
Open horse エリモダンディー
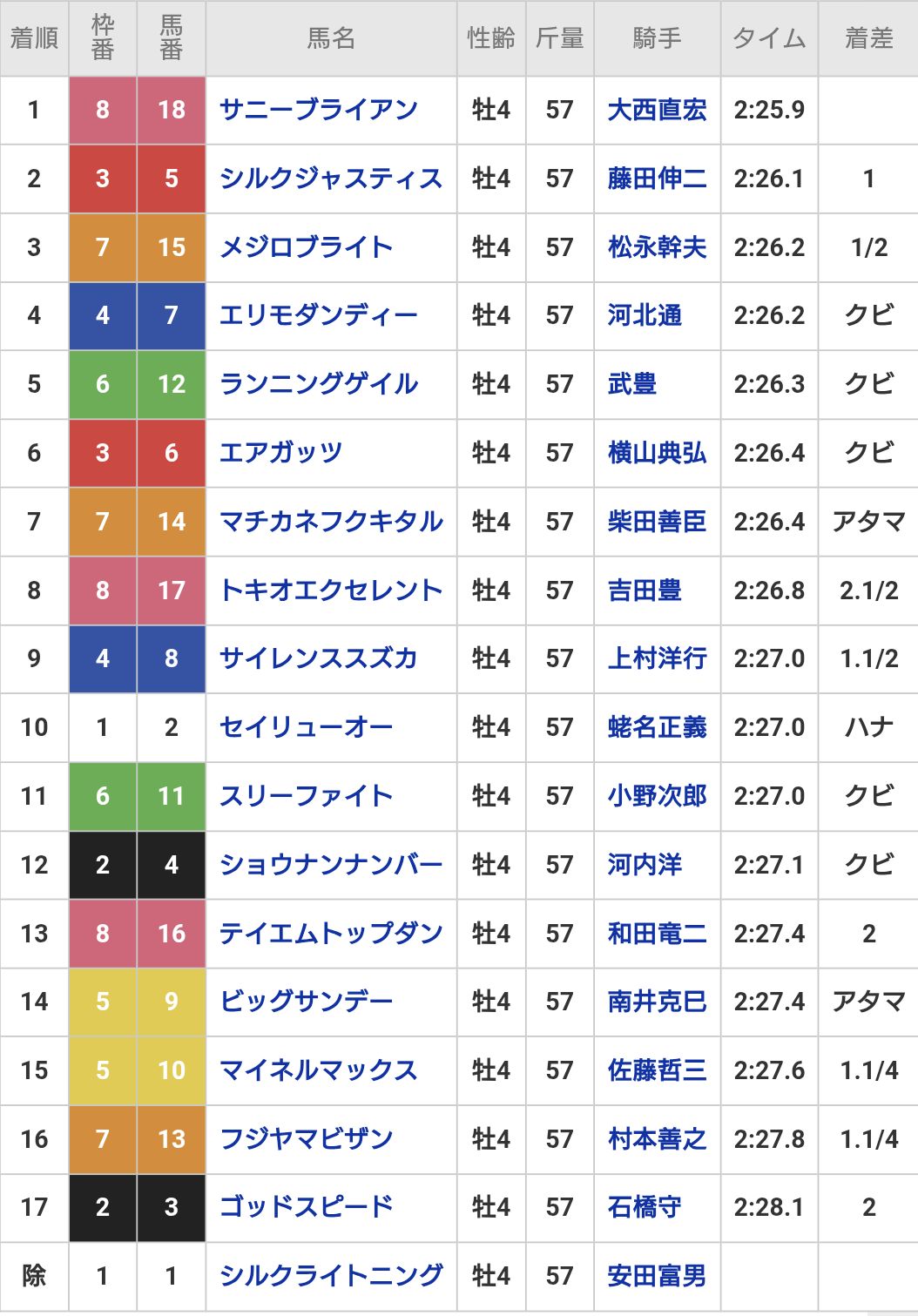(x=318, y=315)
